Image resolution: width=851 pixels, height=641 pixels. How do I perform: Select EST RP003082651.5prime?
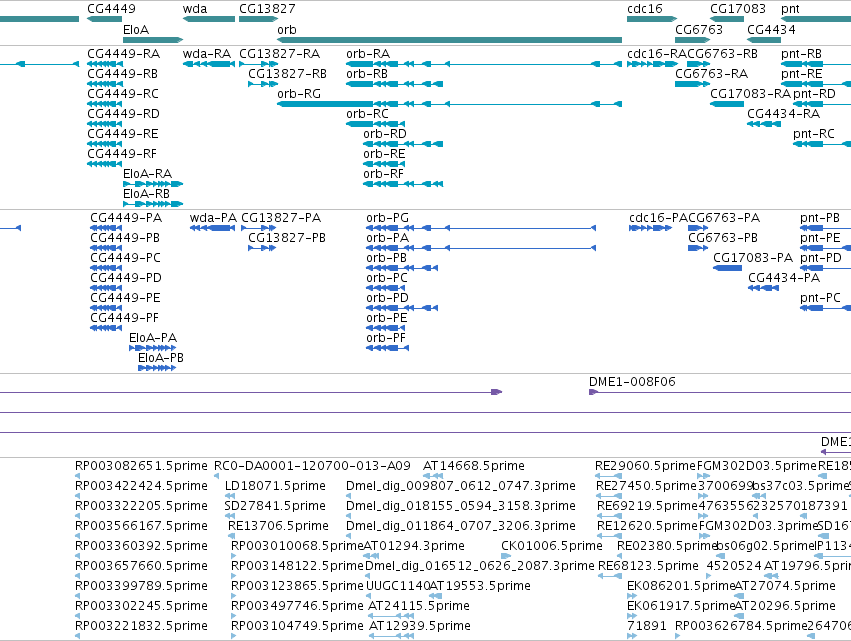[78, 475]
